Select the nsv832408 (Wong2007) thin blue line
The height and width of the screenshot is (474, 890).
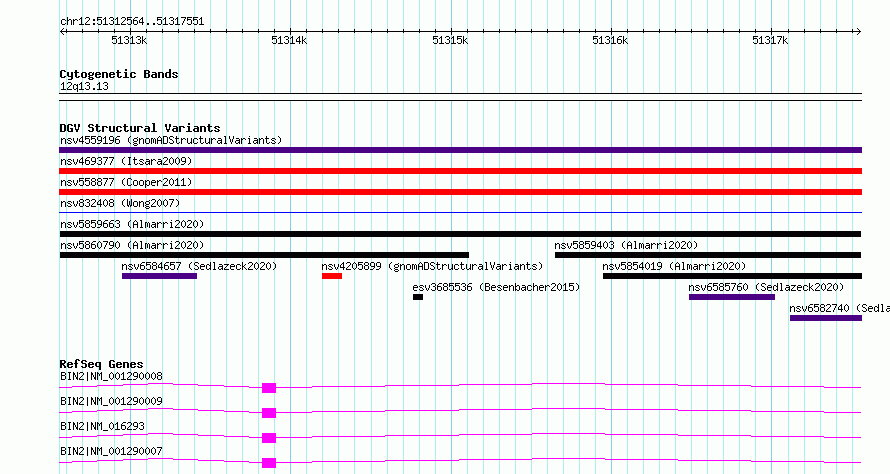(460, 212)
